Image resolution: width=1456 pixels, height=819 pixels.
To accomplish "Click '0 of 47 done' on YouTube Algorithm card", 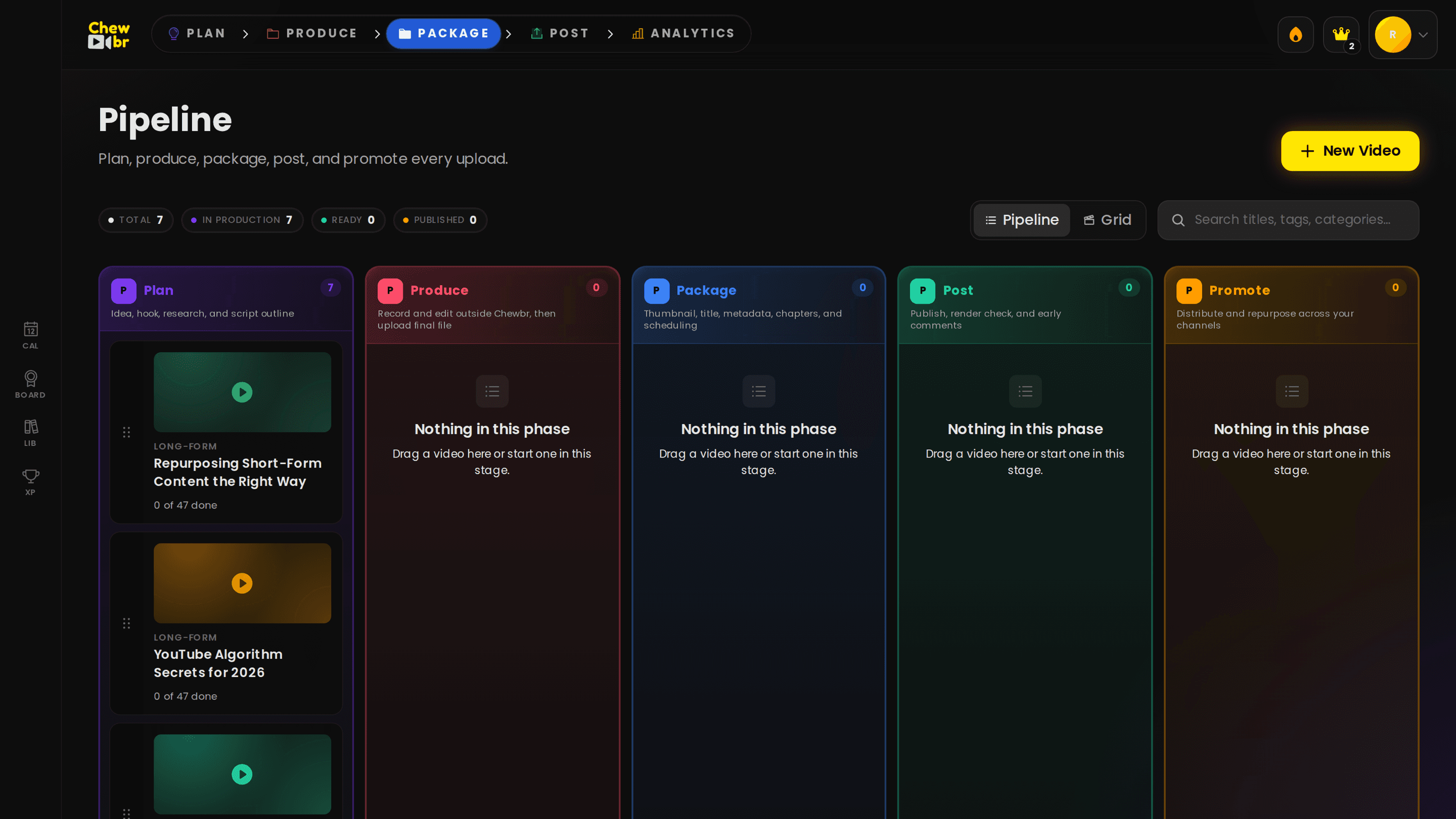I will (186, 696).
